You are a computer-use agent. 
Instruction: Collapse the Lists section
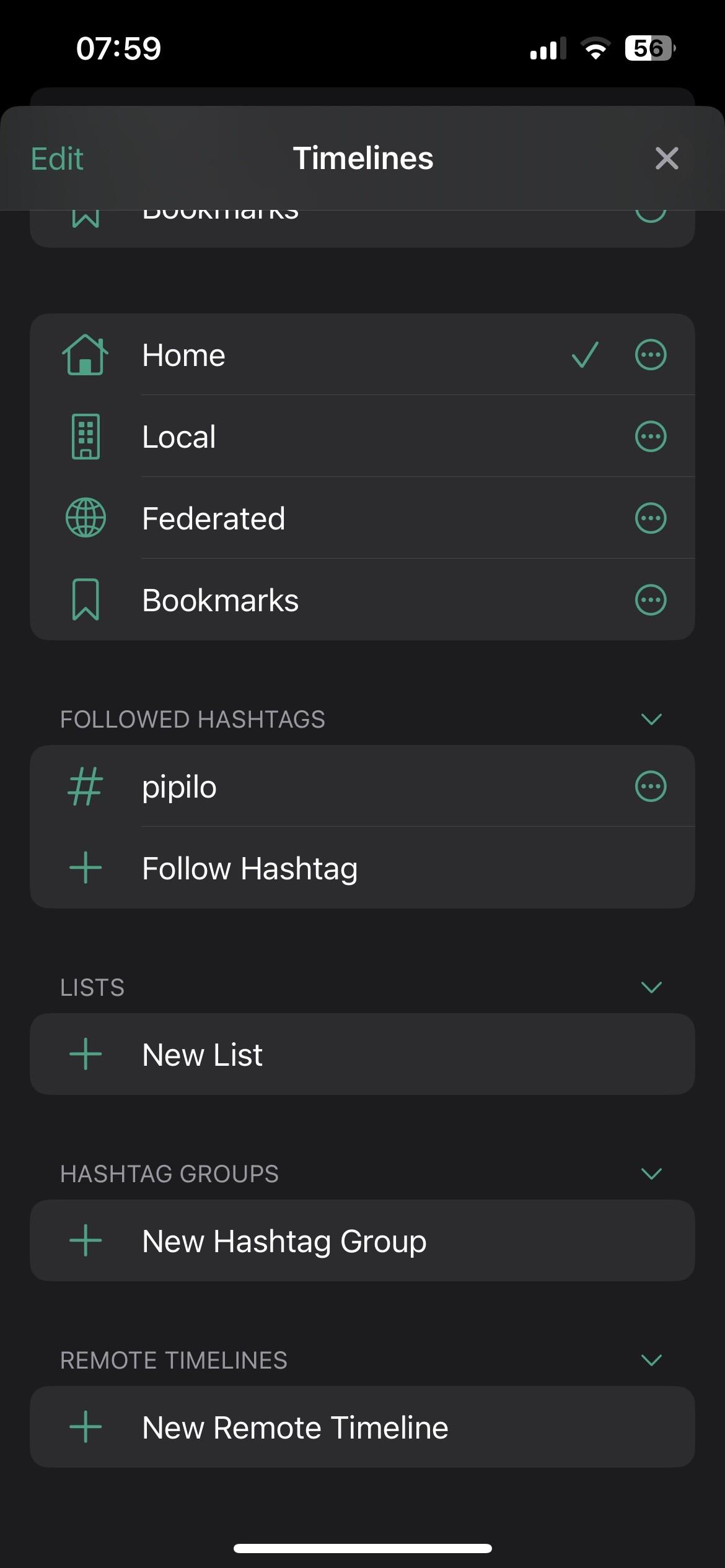651,987
